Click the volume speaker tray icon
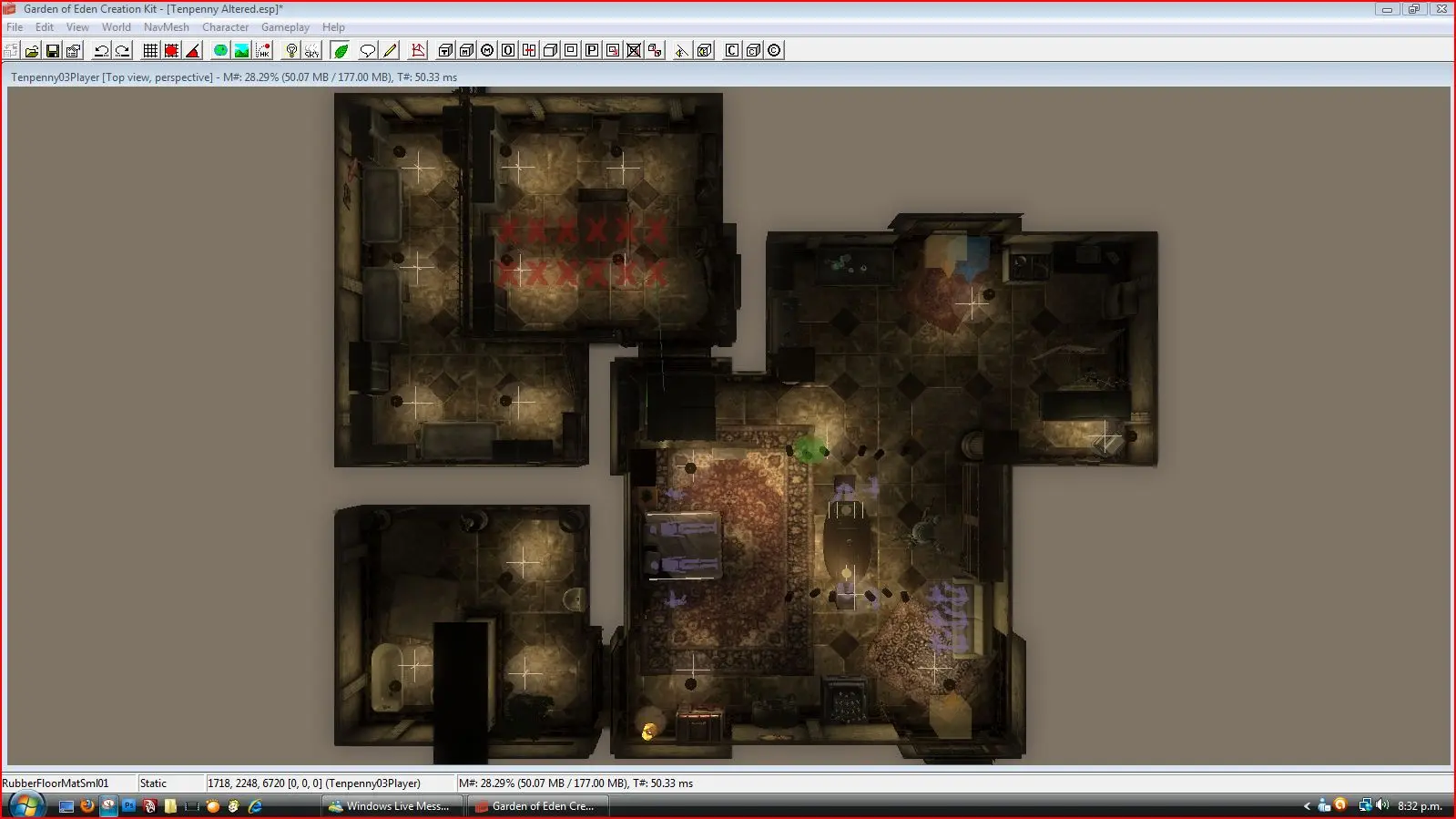This screenshot has width=1456, height=819. (1382, 805)
